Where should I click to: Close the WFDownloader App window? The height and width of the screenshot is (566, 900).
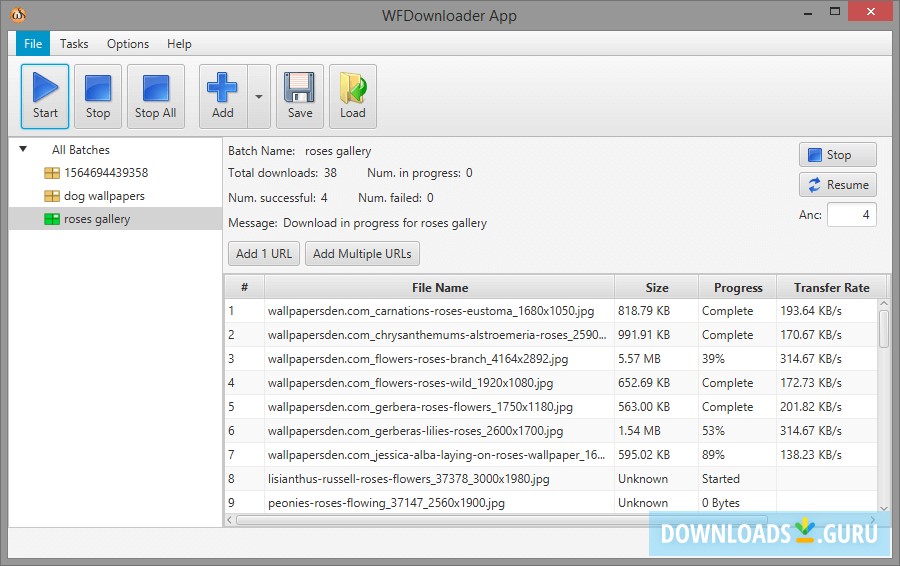point(870,11)
